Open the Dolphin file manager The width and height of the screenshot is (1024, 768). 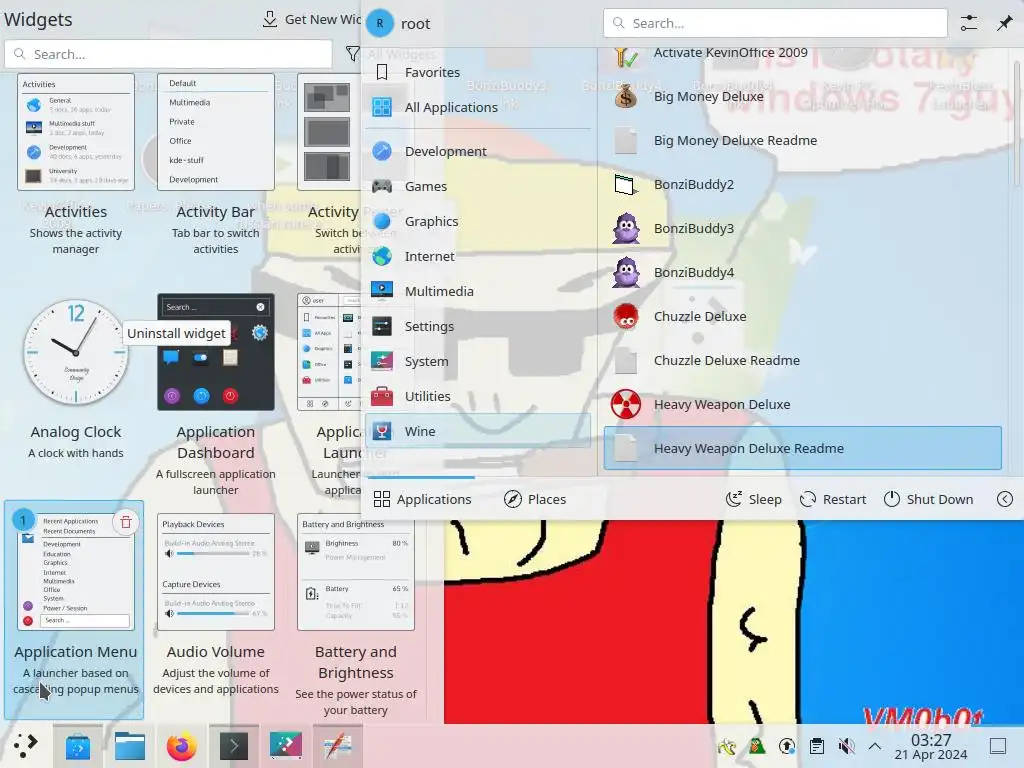(x=129, y=746)
